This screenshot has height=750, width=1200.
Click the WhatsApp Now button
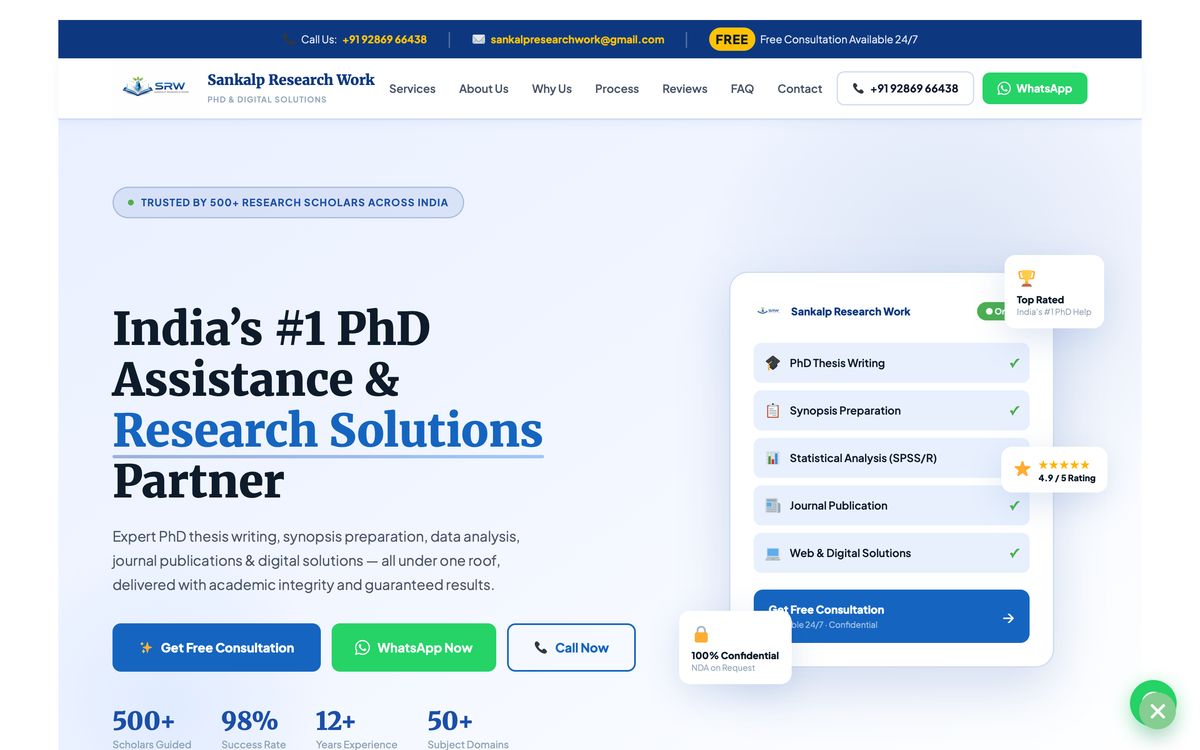click(x=414, y=648)
